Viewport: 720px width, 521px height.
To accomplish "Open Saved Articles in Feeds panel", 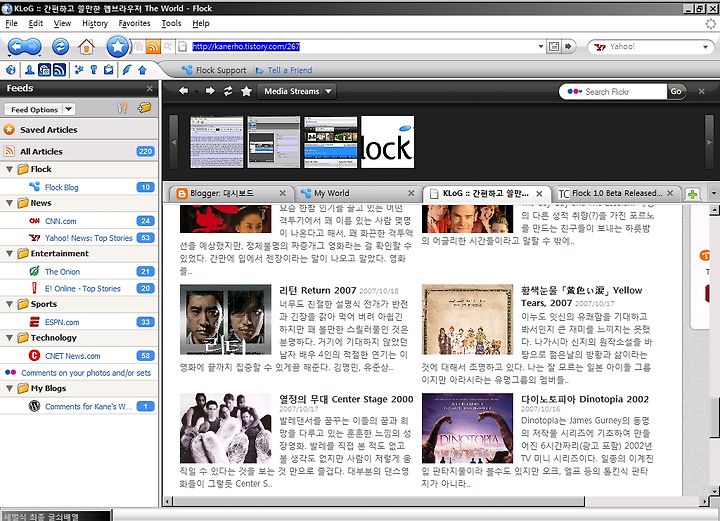I will coord(79,130).
